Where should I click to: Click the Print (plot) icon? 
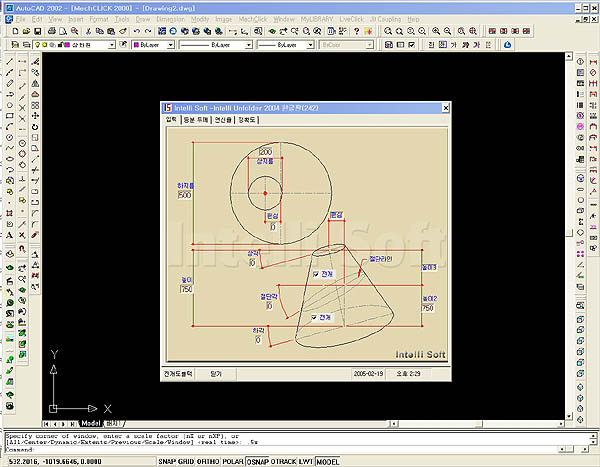point(52,31)
